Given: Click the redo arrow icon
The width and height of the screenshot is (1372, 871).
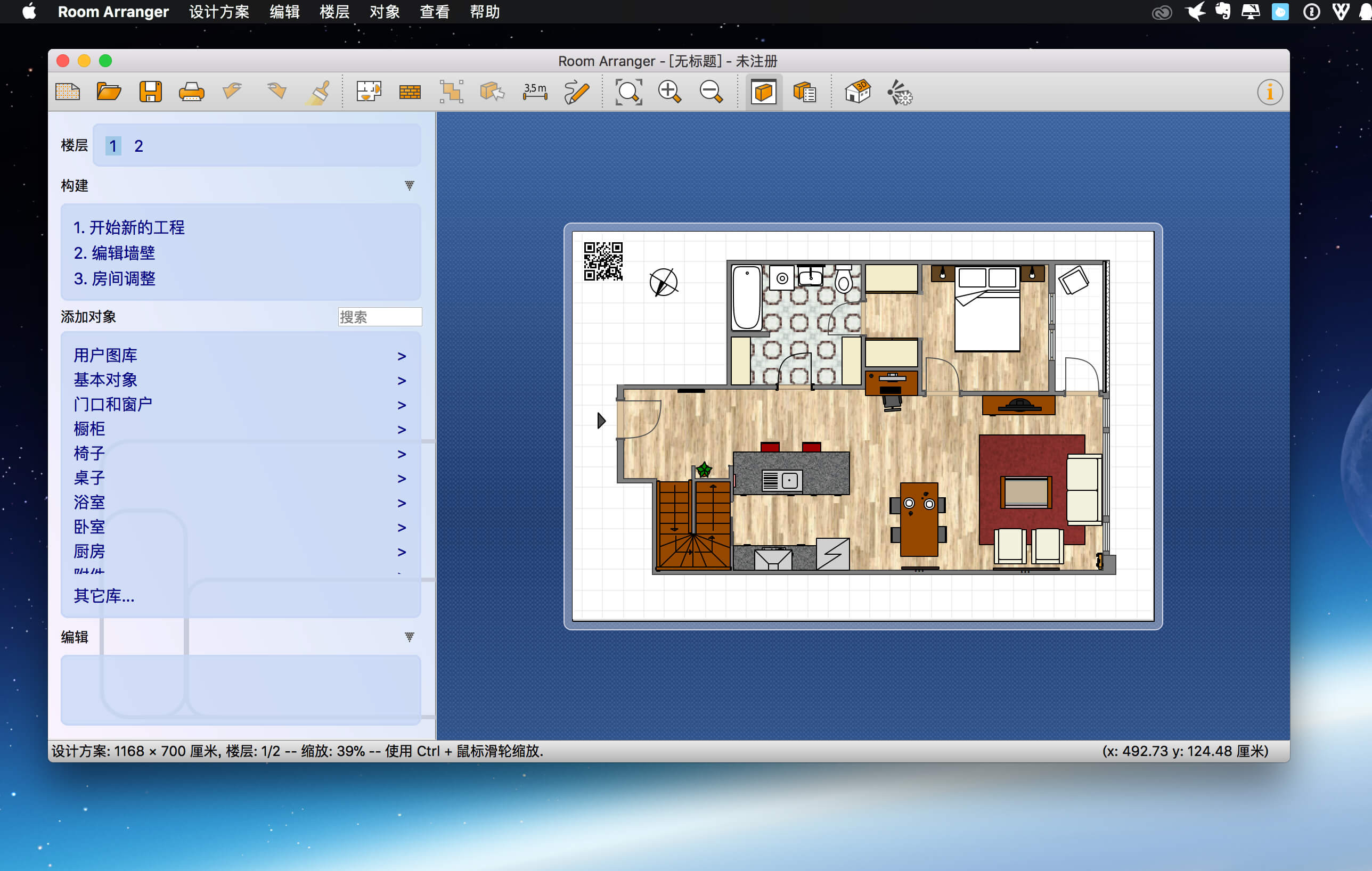Looking at the screenshot, I should point(276,92).
